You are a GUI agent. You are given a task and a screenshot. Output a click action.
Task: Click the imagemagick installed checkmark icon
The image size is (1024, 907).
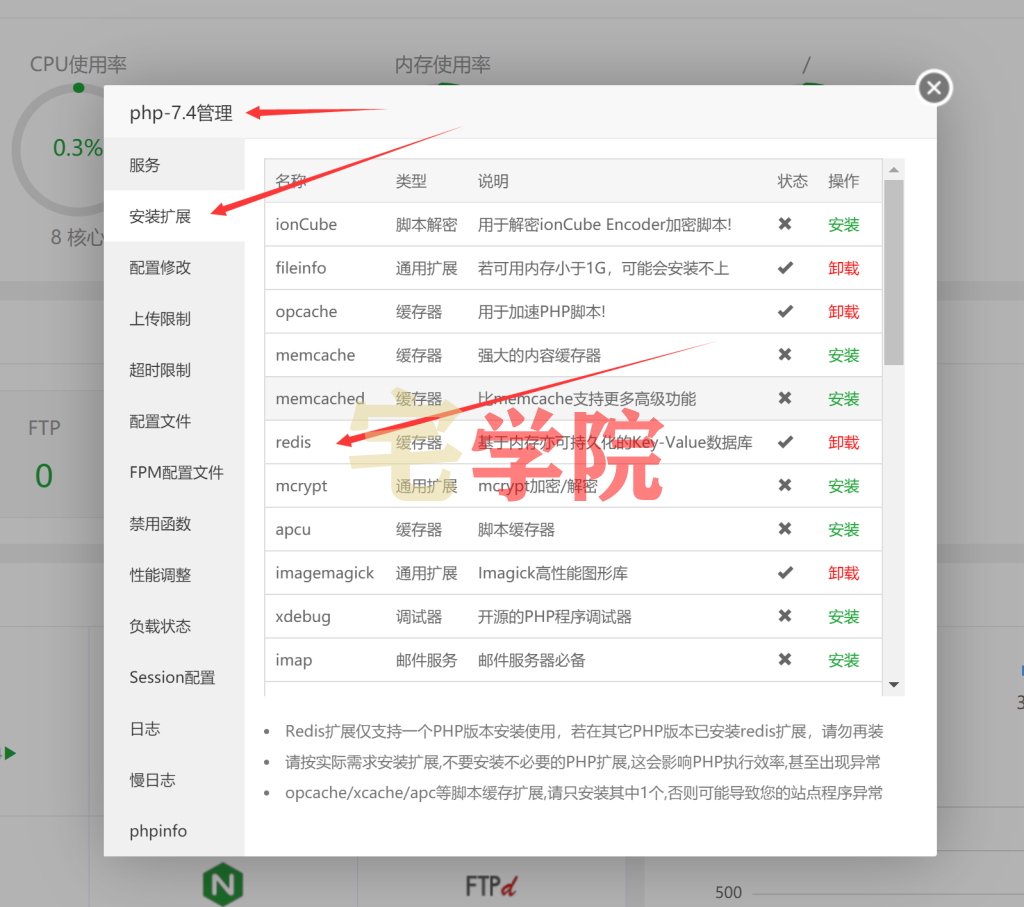[785, 573]
